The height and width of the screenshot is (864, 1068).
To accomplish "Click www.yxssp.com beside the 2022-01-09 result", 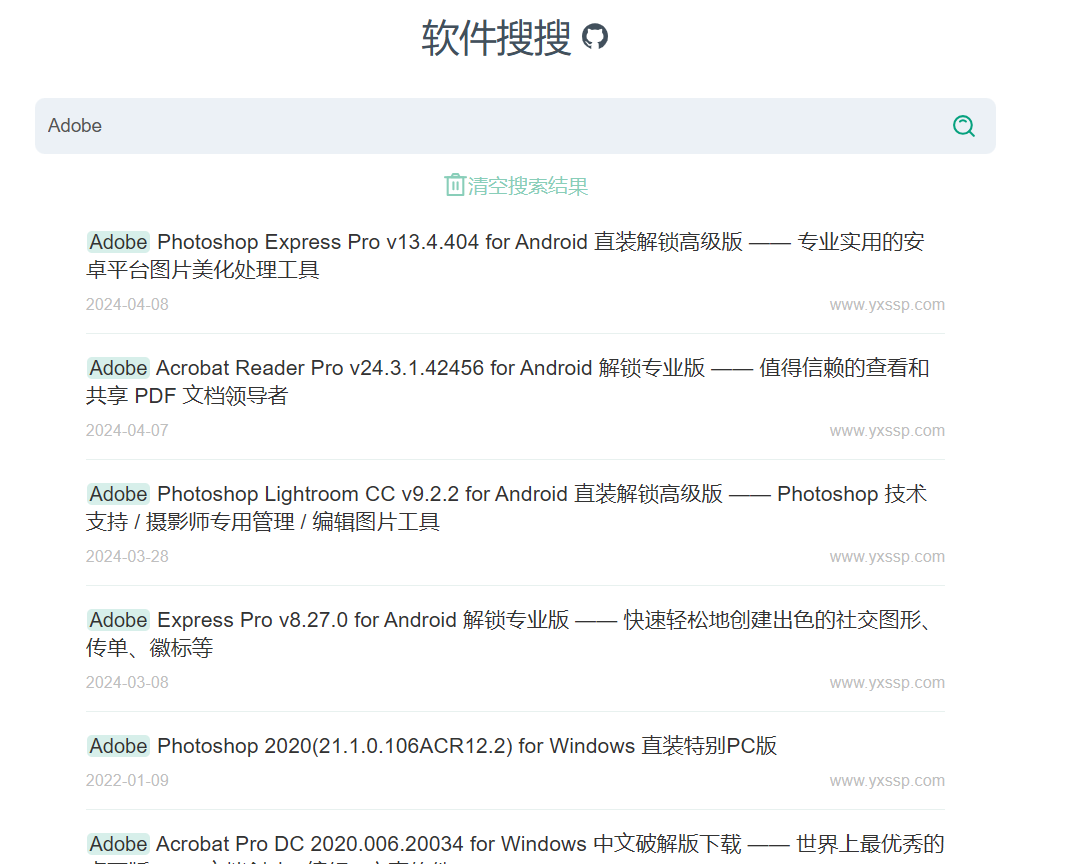I will coord(887,781).
